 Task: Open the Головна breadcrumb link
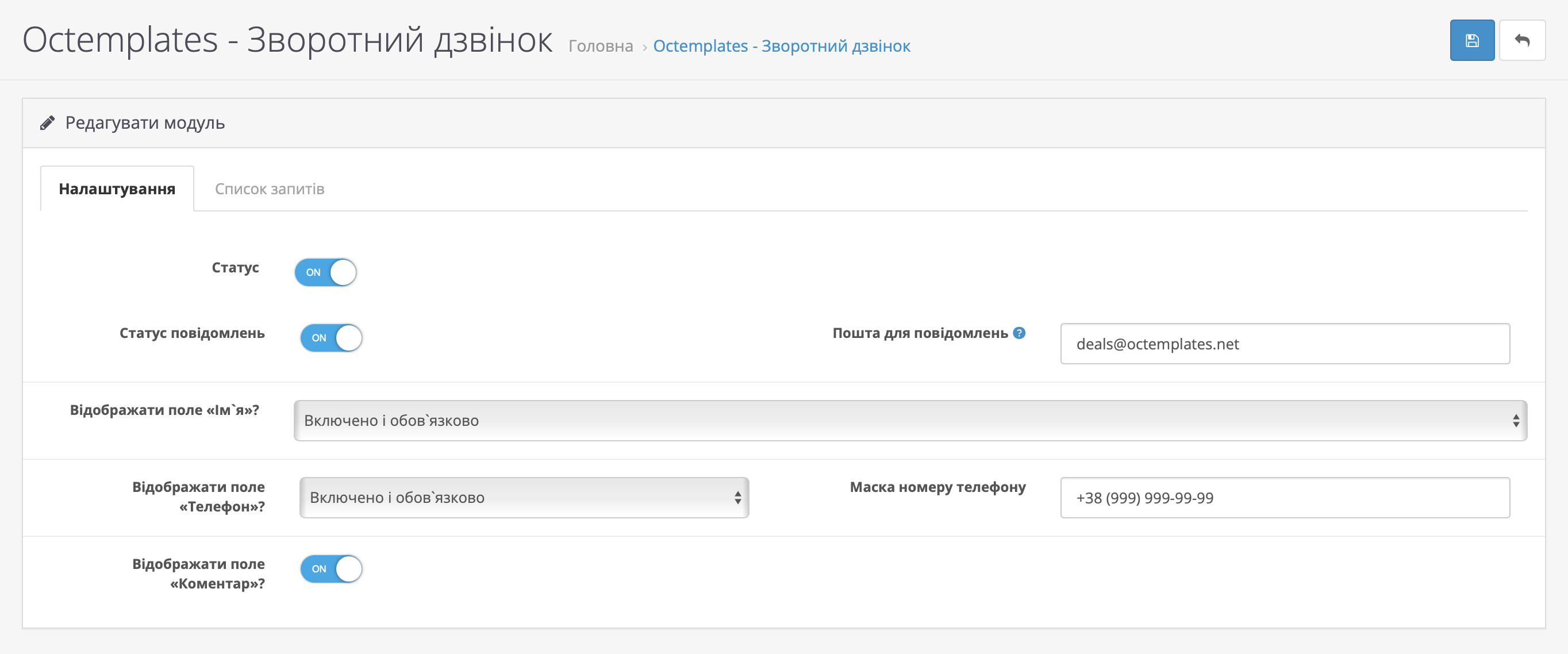(600, 46)
